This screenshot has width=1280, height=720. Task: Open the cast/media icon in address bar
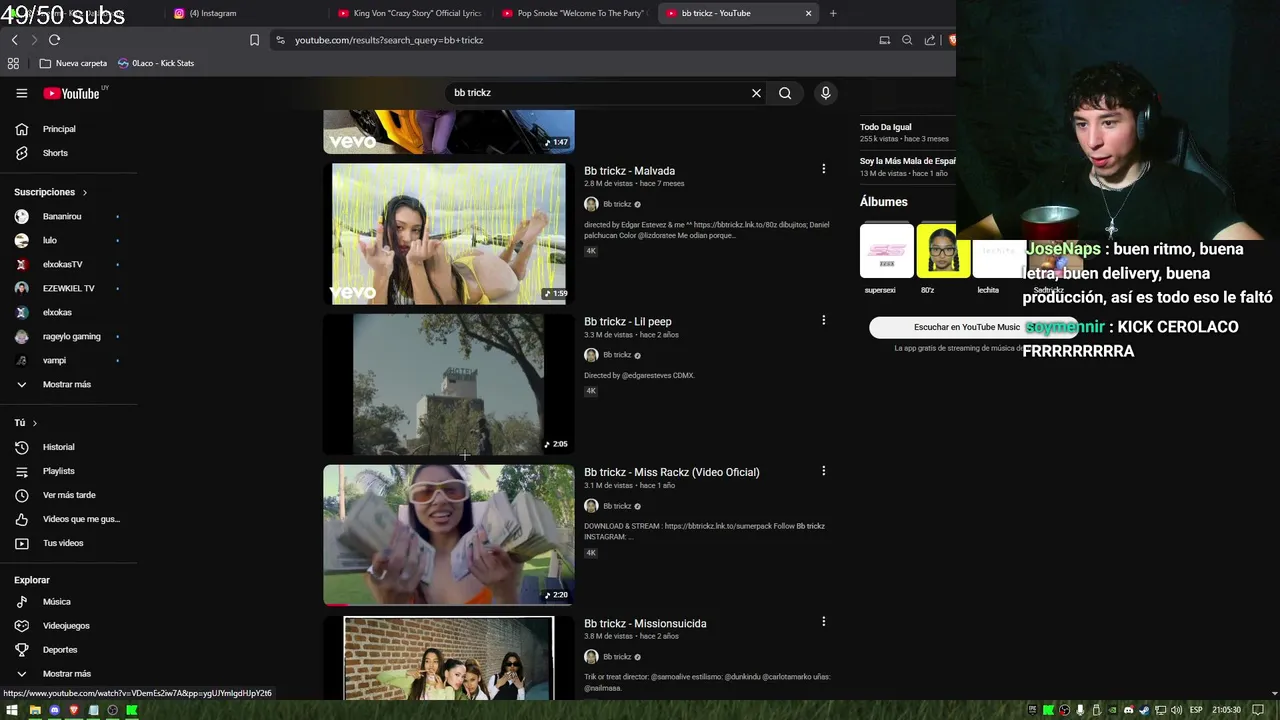coord(884,40)
